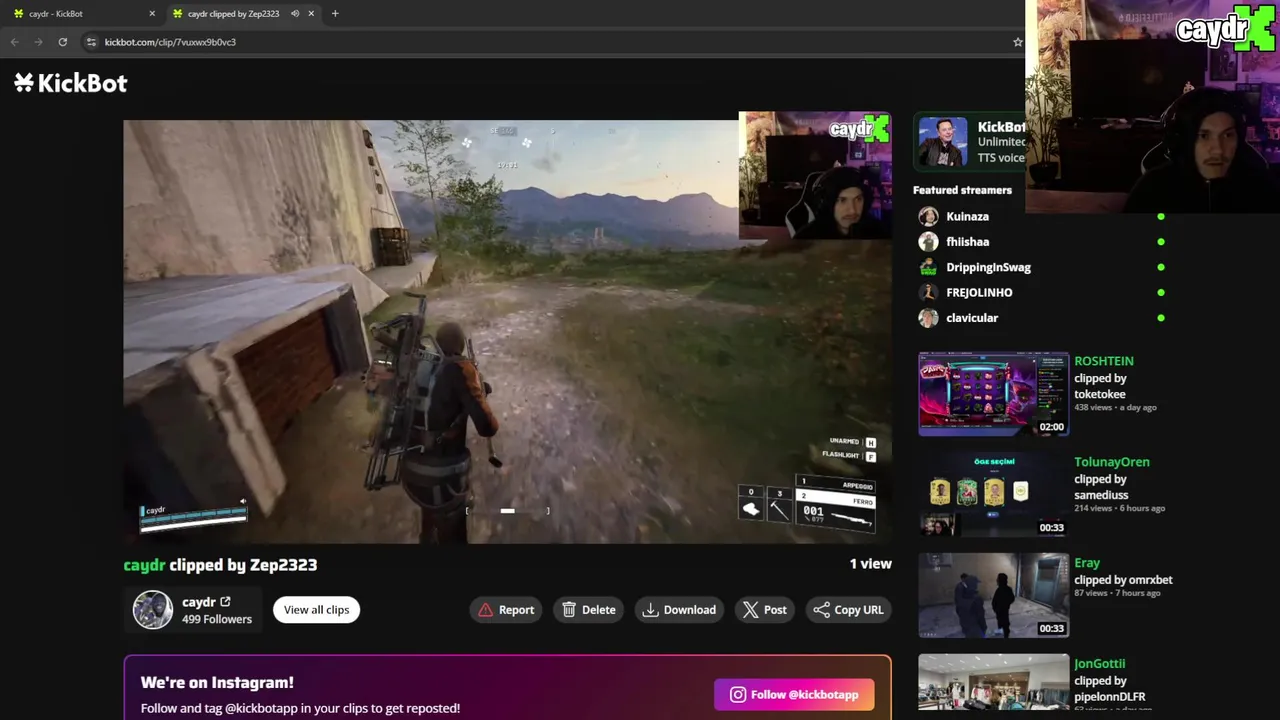Open featured streamer DrippingInSwag
Screen dimensions: 1280x720
(988, 267)
